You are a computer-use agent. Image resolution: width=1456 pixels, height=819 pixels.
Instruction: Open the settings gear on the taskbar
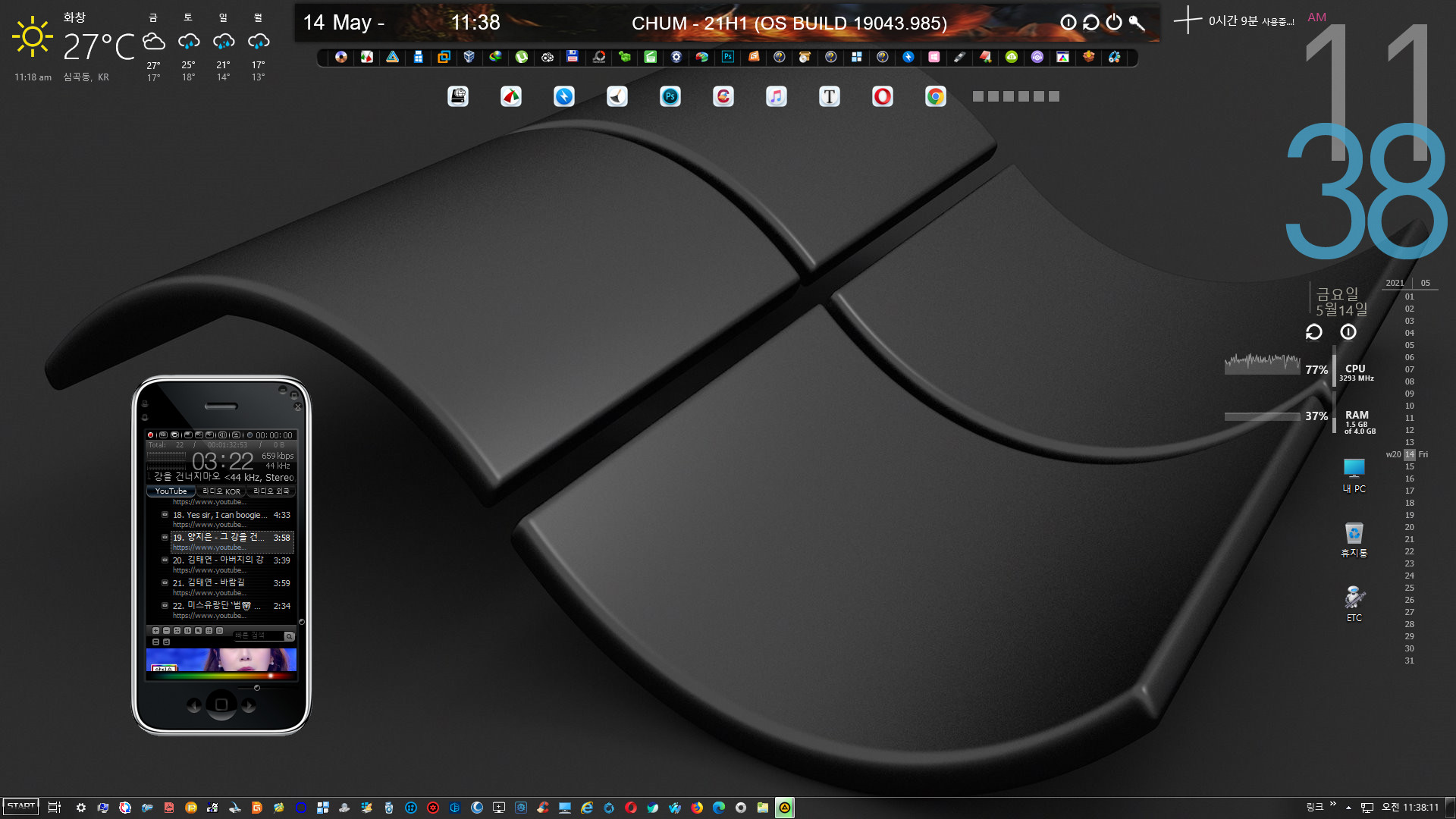click(x=81, y=808)
